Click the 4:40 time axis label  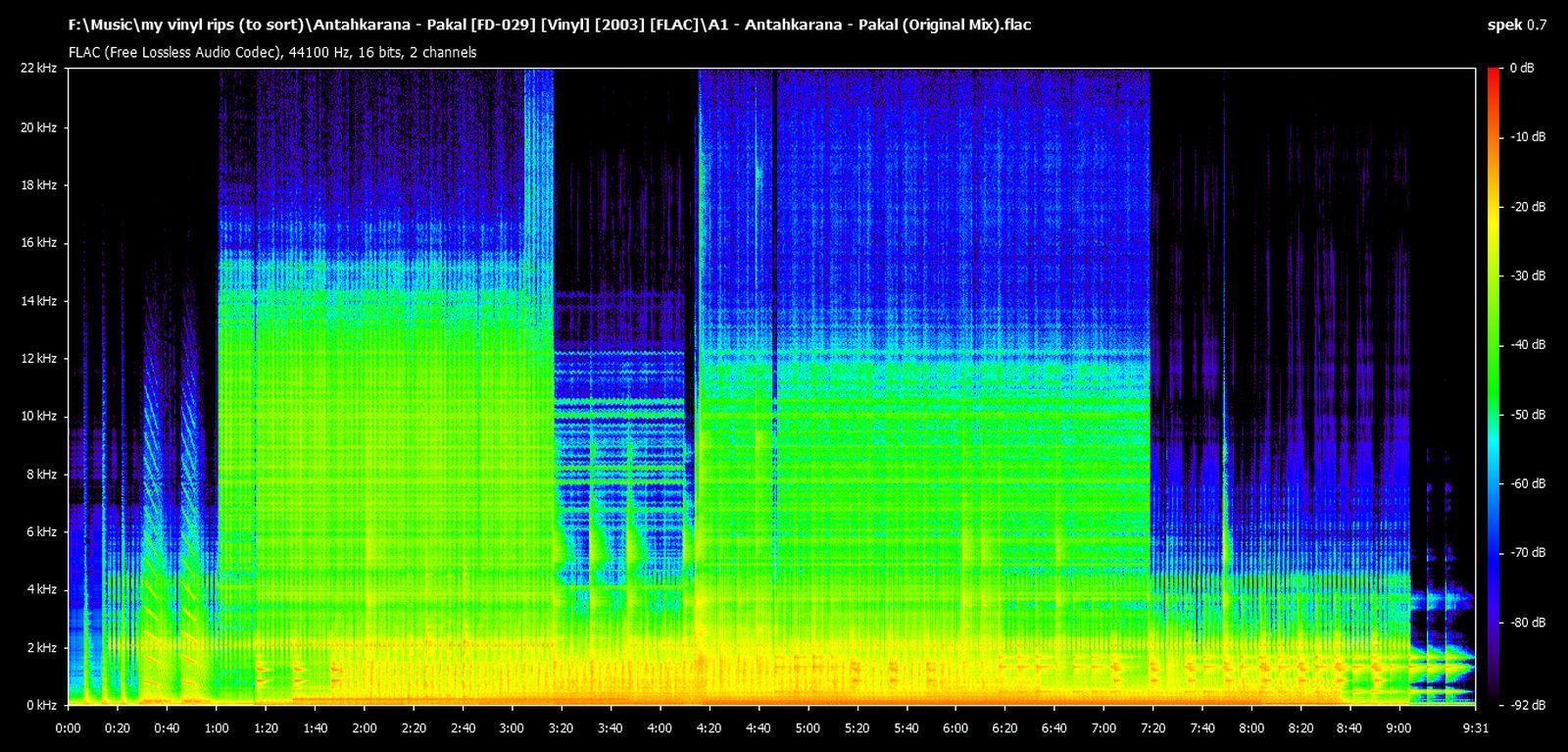(759, 728)
